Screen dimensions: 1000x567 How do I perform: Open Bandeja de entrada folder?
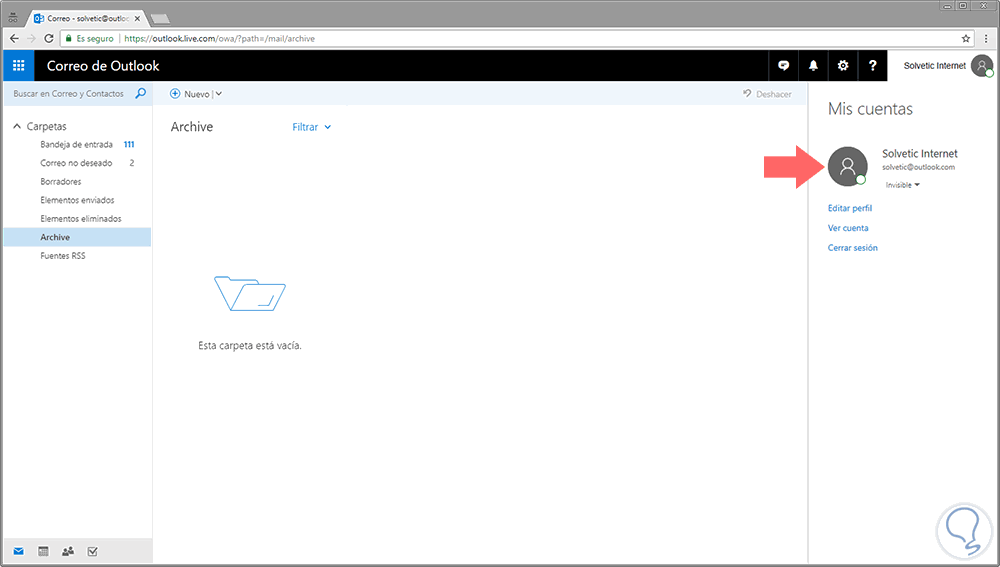click(x=77, y=144)
